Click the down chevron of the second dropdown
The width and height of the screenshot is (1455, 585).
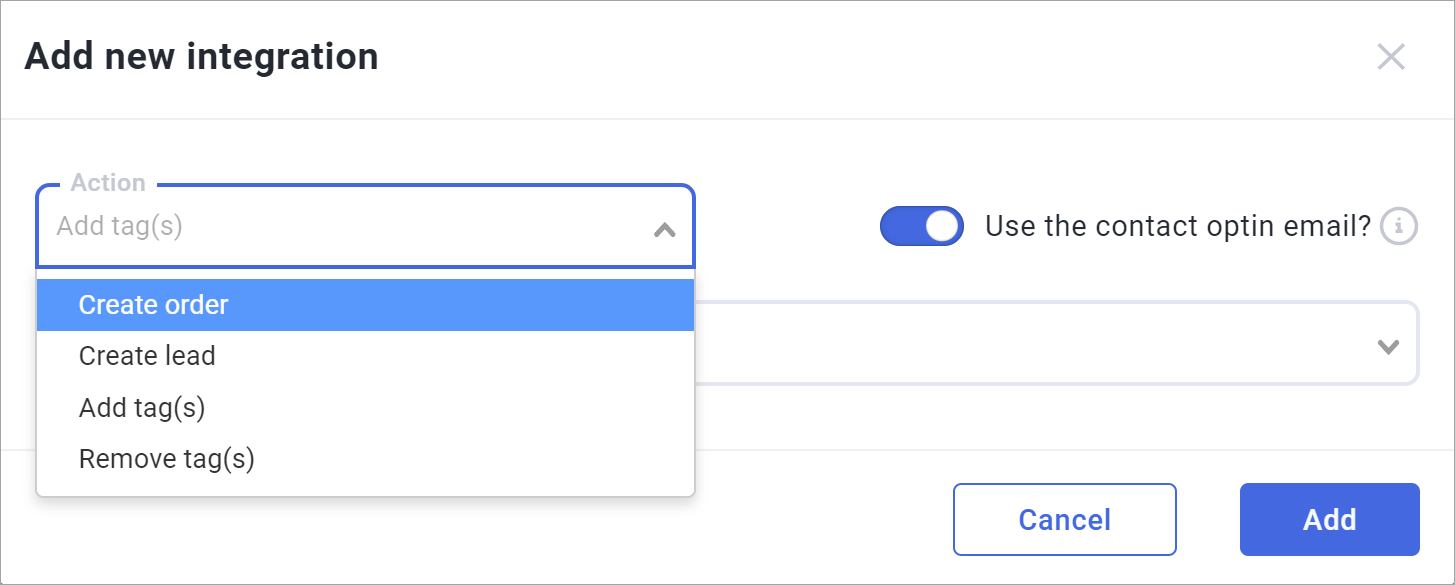(1387, 347)
